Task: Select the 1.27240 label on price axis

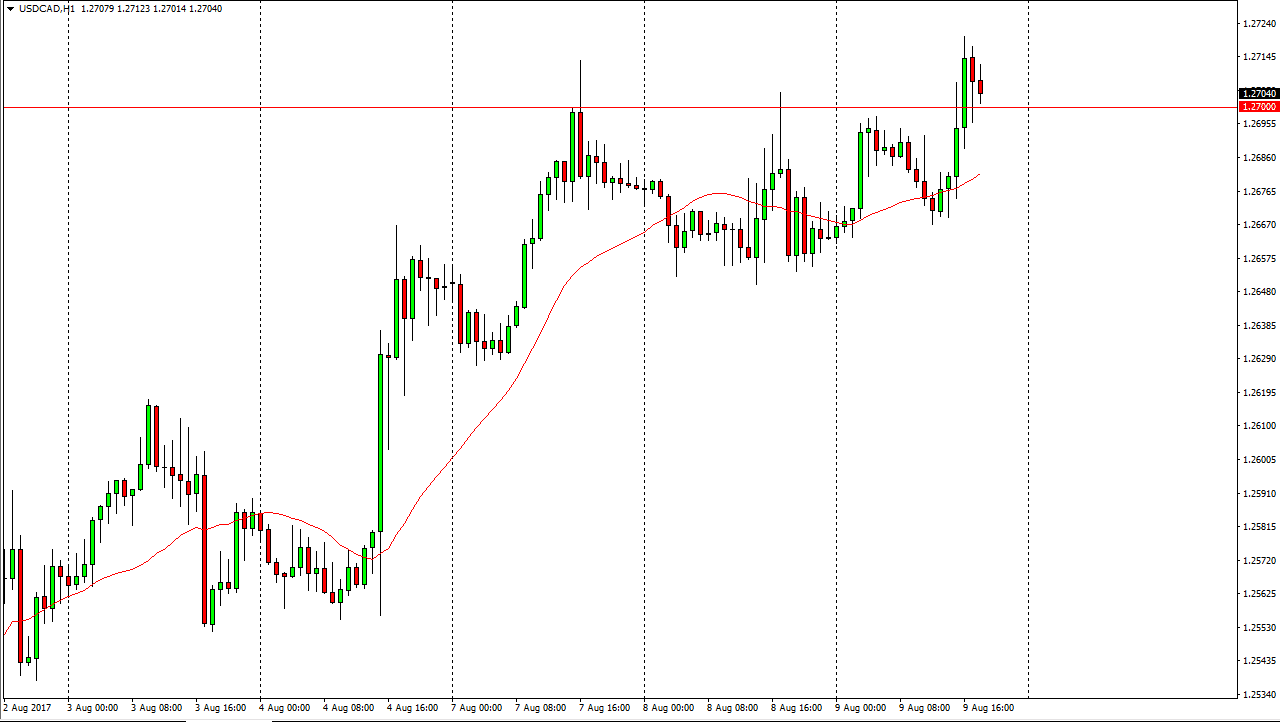Action: (x=1258, y=24)
